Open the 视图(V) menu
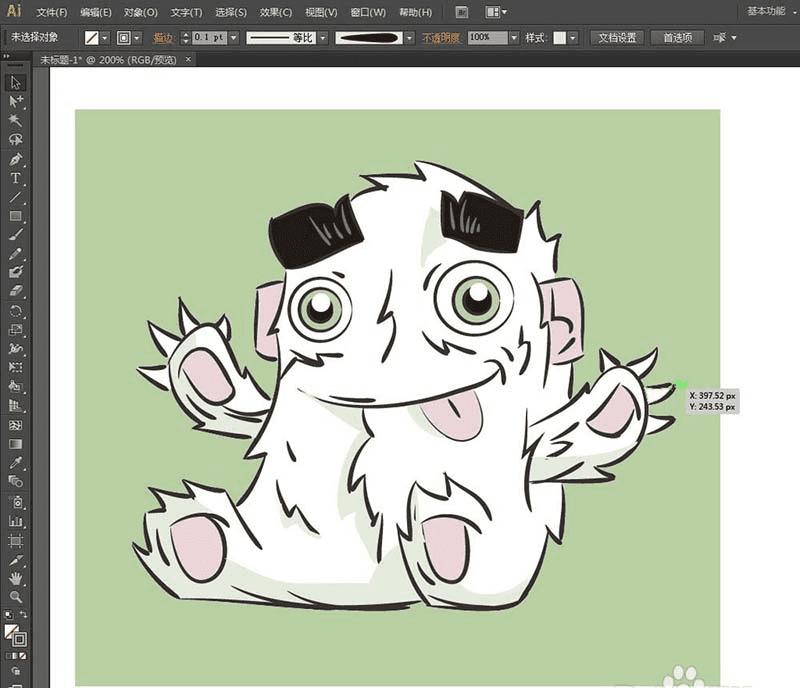800x688 pixels. [321, 12]
